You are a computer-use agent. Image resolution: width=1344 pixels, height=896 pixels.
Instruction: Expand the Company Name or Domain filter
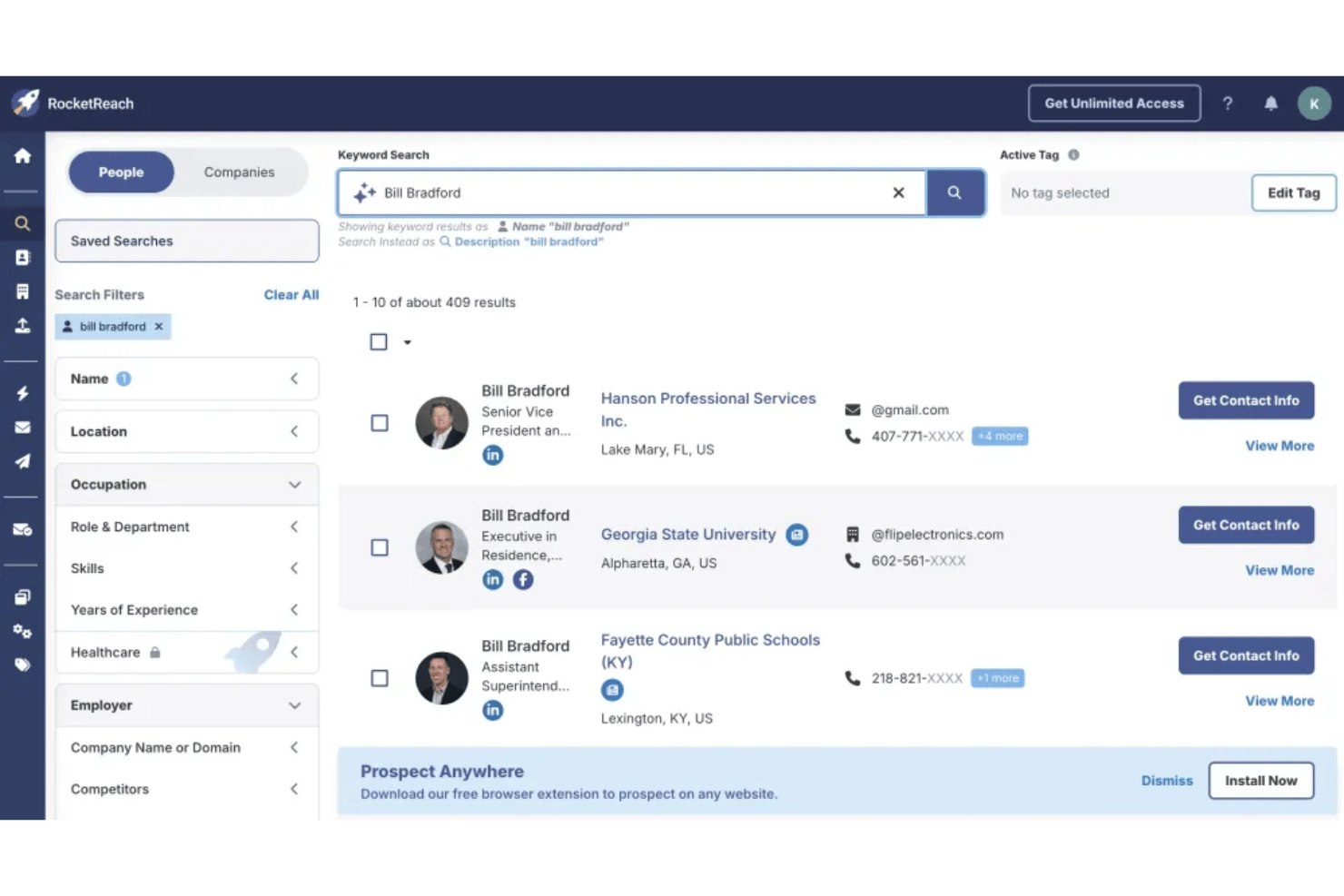click(187, 747)
